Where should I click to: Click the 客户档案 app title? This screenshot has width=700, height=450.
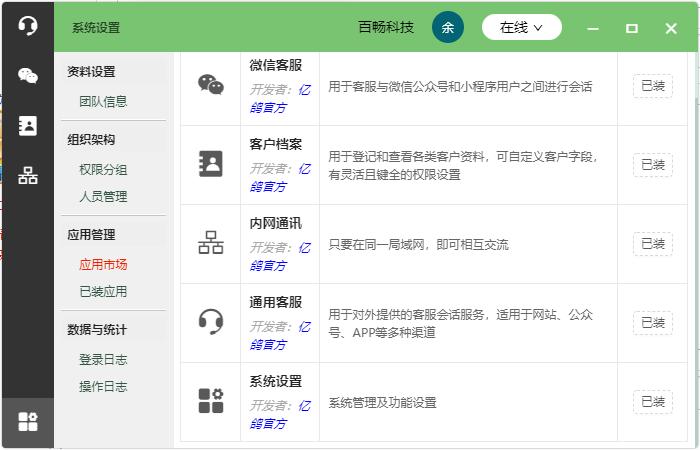(x=275, y=144)
